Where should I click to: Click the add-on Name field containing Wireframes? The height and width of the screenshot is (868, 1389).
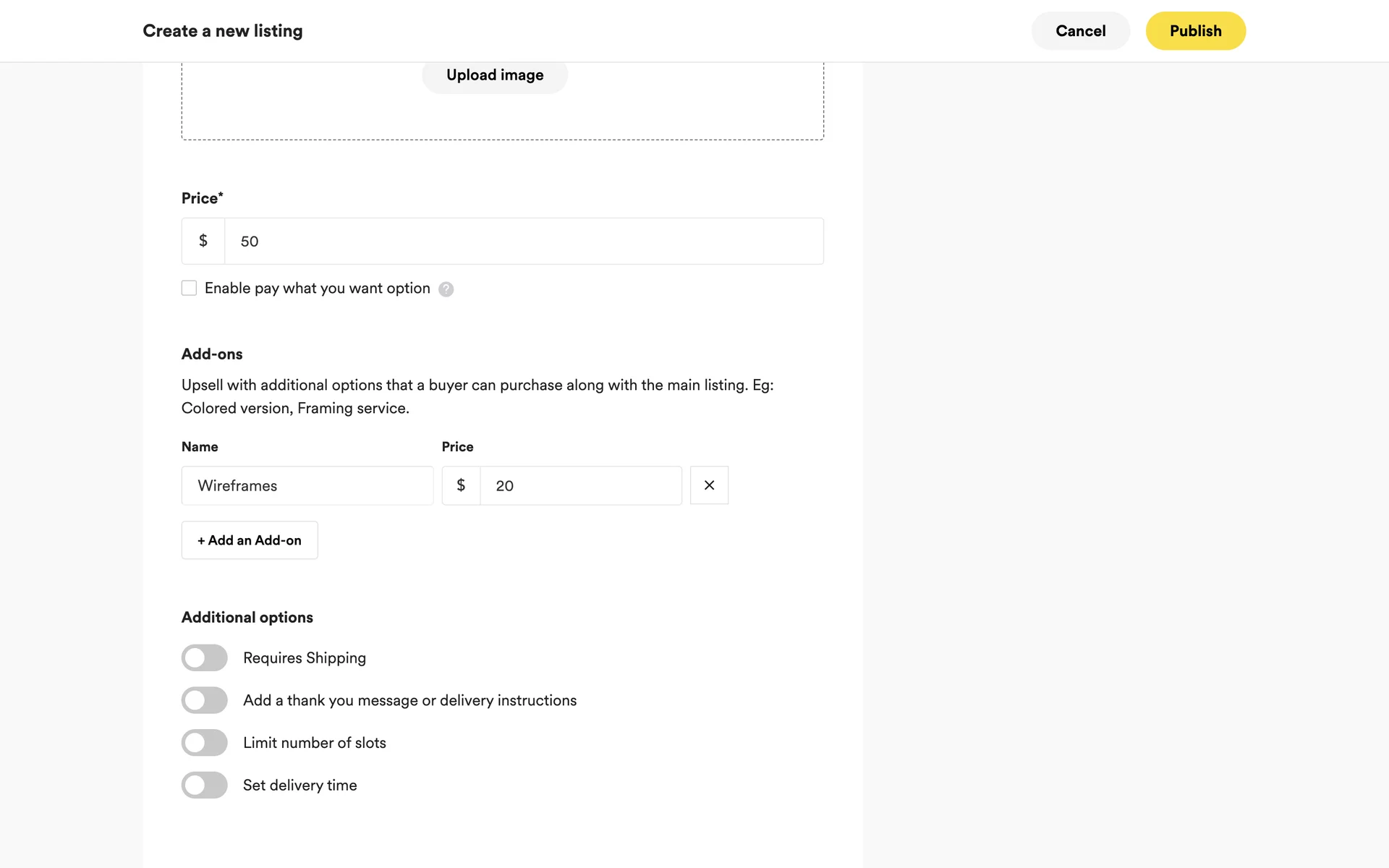[x=307, y=485]
